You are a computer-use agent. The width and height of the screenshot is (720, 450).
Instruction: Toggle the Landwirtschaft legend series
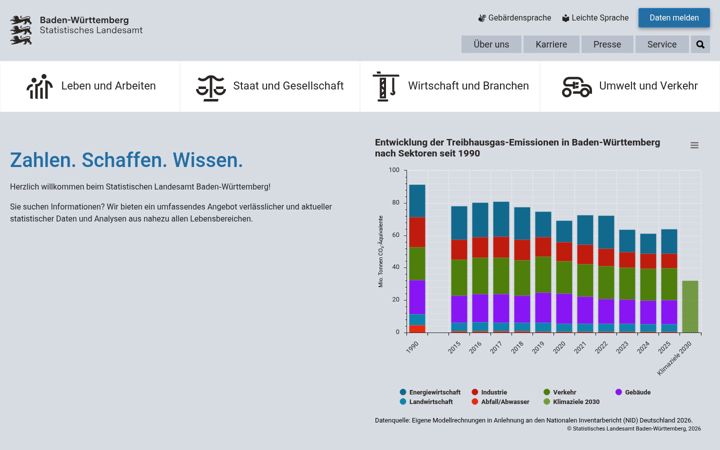point(426,402)
